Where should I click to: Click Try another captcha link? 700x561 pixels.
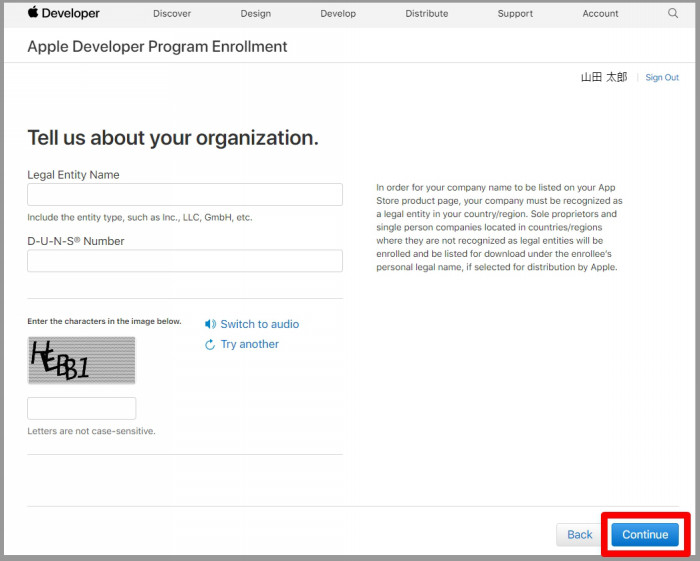(x=250, y=344)
